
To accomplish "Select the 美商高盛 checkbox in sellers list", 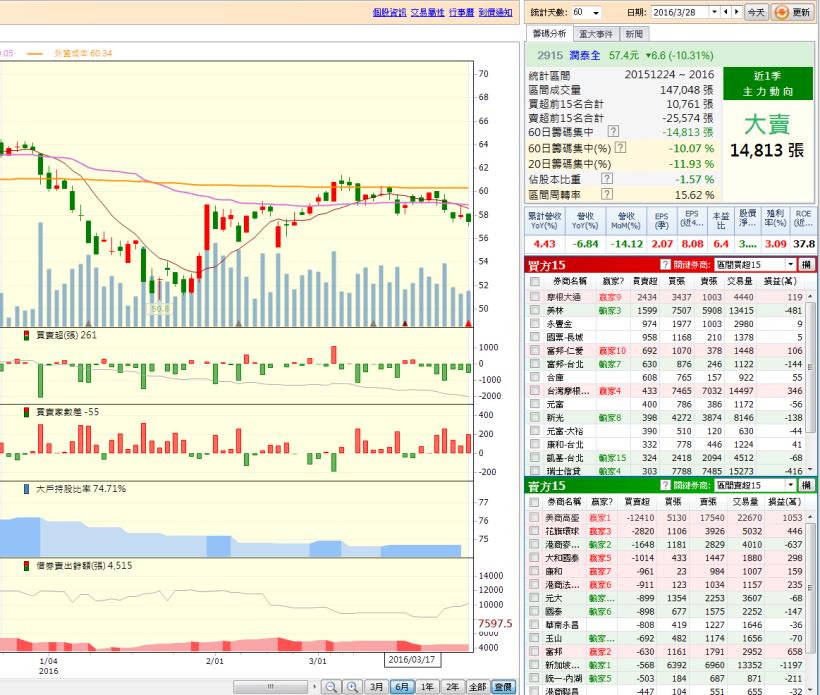I will 535,518.
